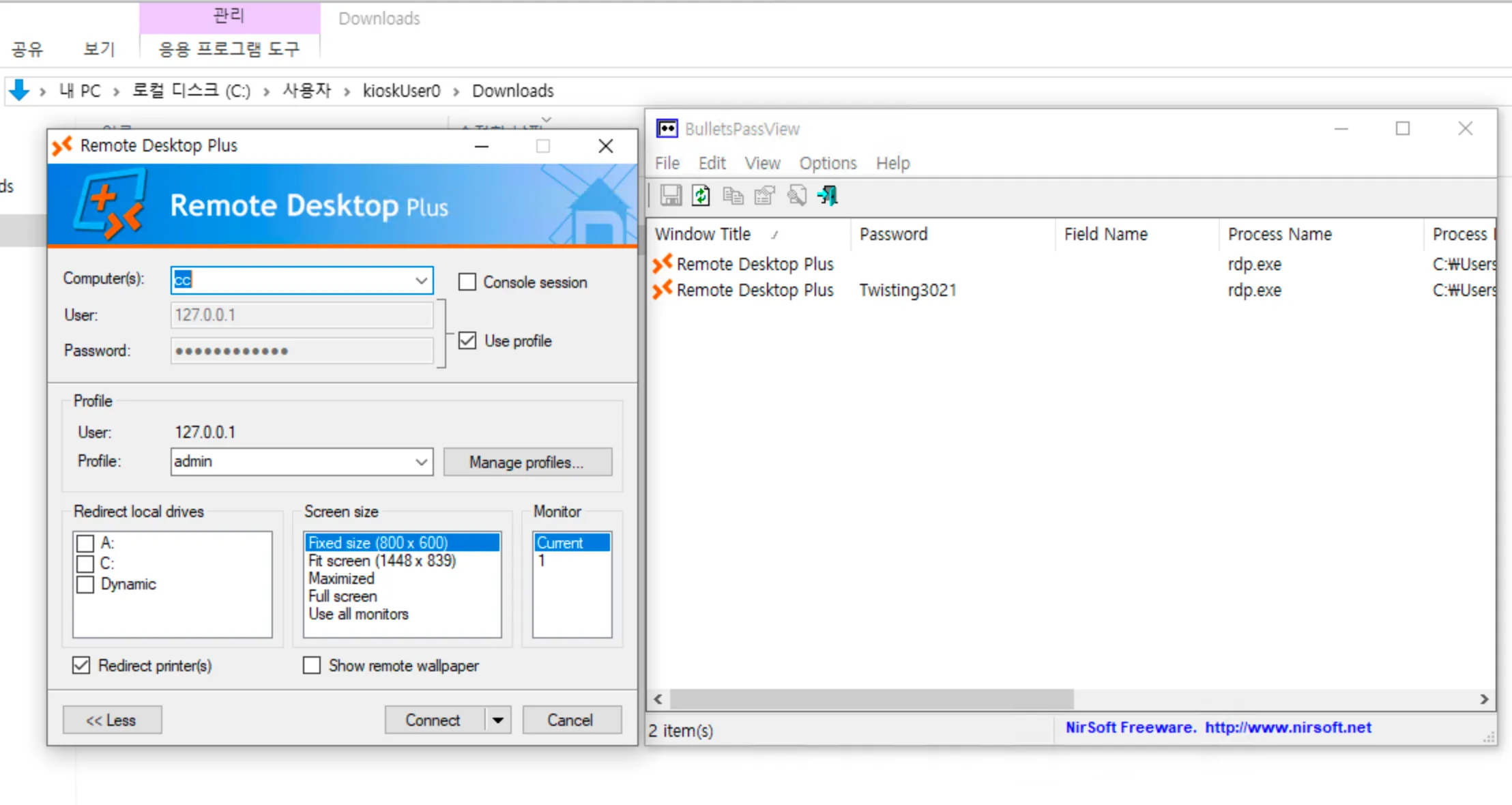Click the Manage profiles... button
Screen dimensions: 1512x805
(x=527, y=462)
